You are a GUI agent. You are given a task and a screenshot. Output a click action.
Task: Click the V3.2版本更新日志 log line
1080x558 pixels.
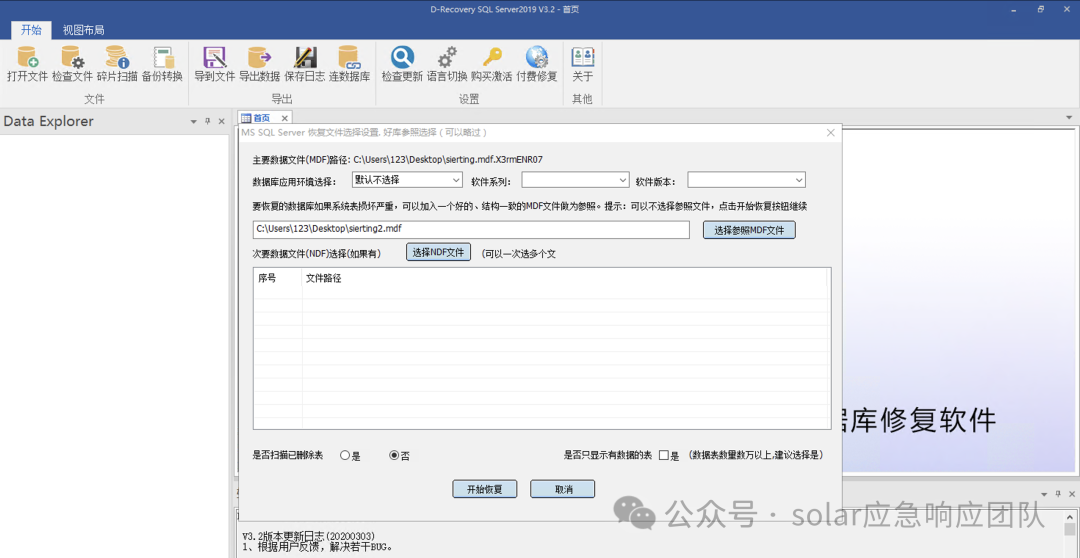click(x=307, y=535)
